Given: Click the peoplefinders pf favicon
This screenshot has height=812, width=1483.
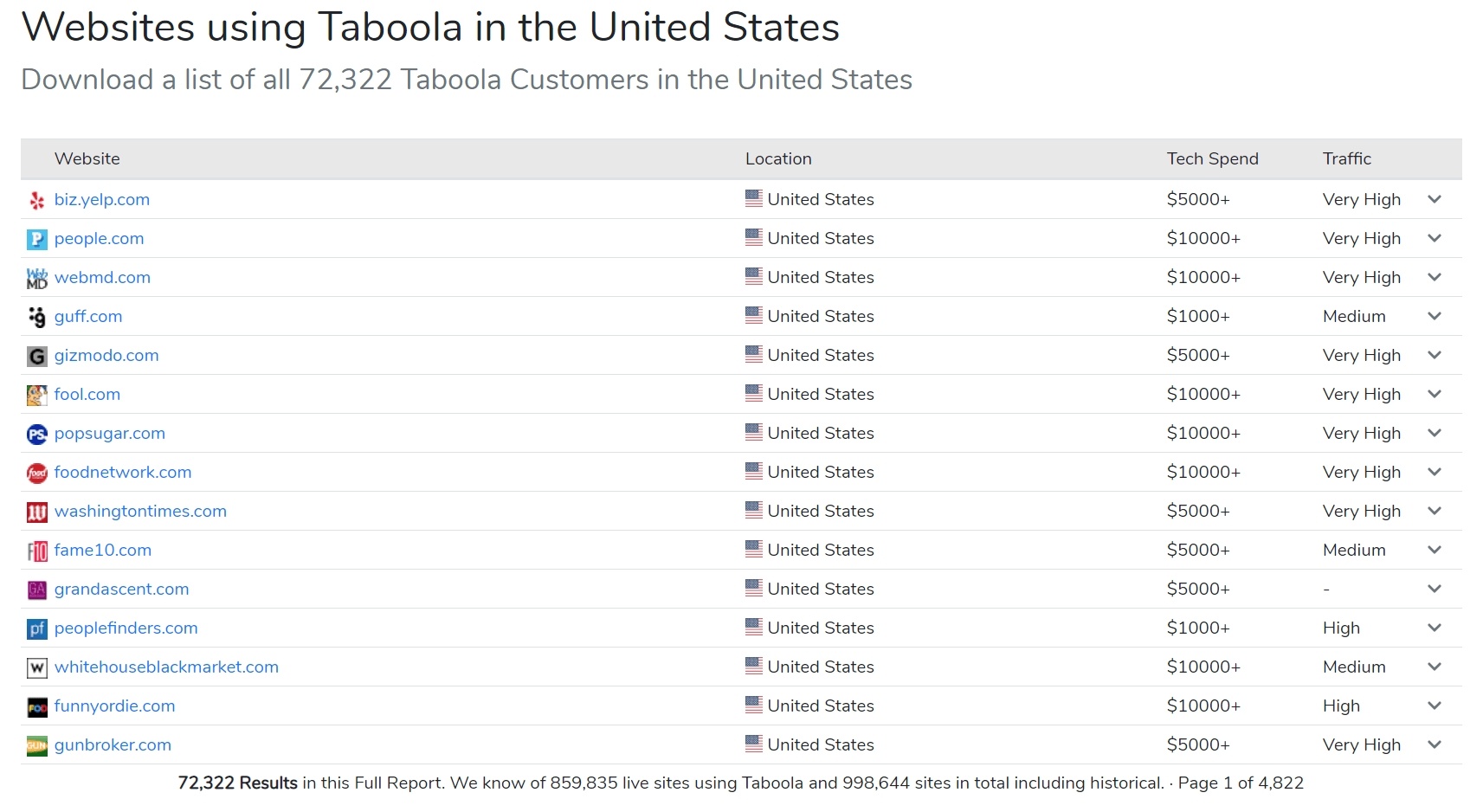Looking at the screenshot, I should click(x=36, y=628).
